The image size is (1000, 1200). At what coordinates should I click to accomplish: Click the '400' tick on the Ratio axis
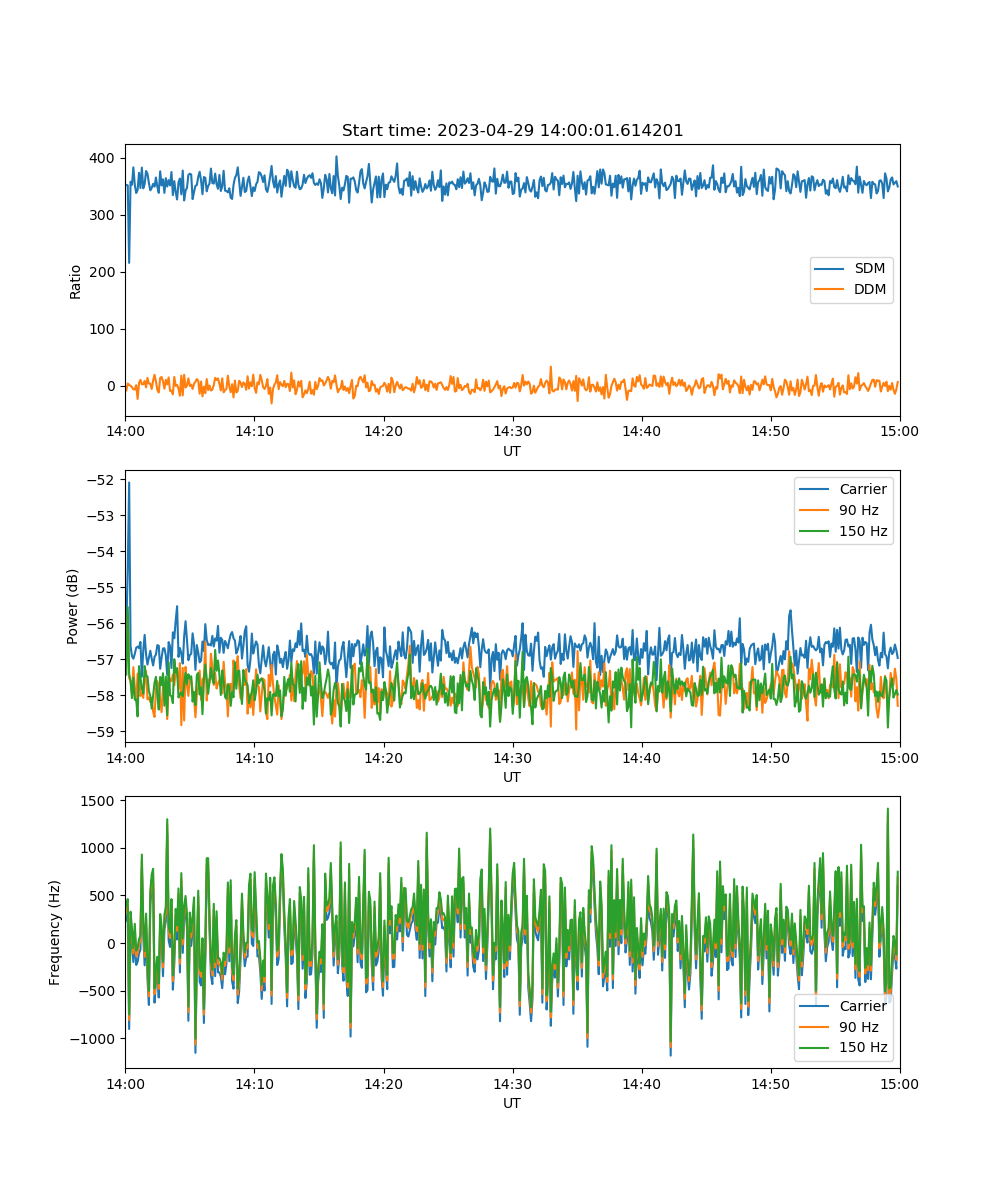coord(104,158)
